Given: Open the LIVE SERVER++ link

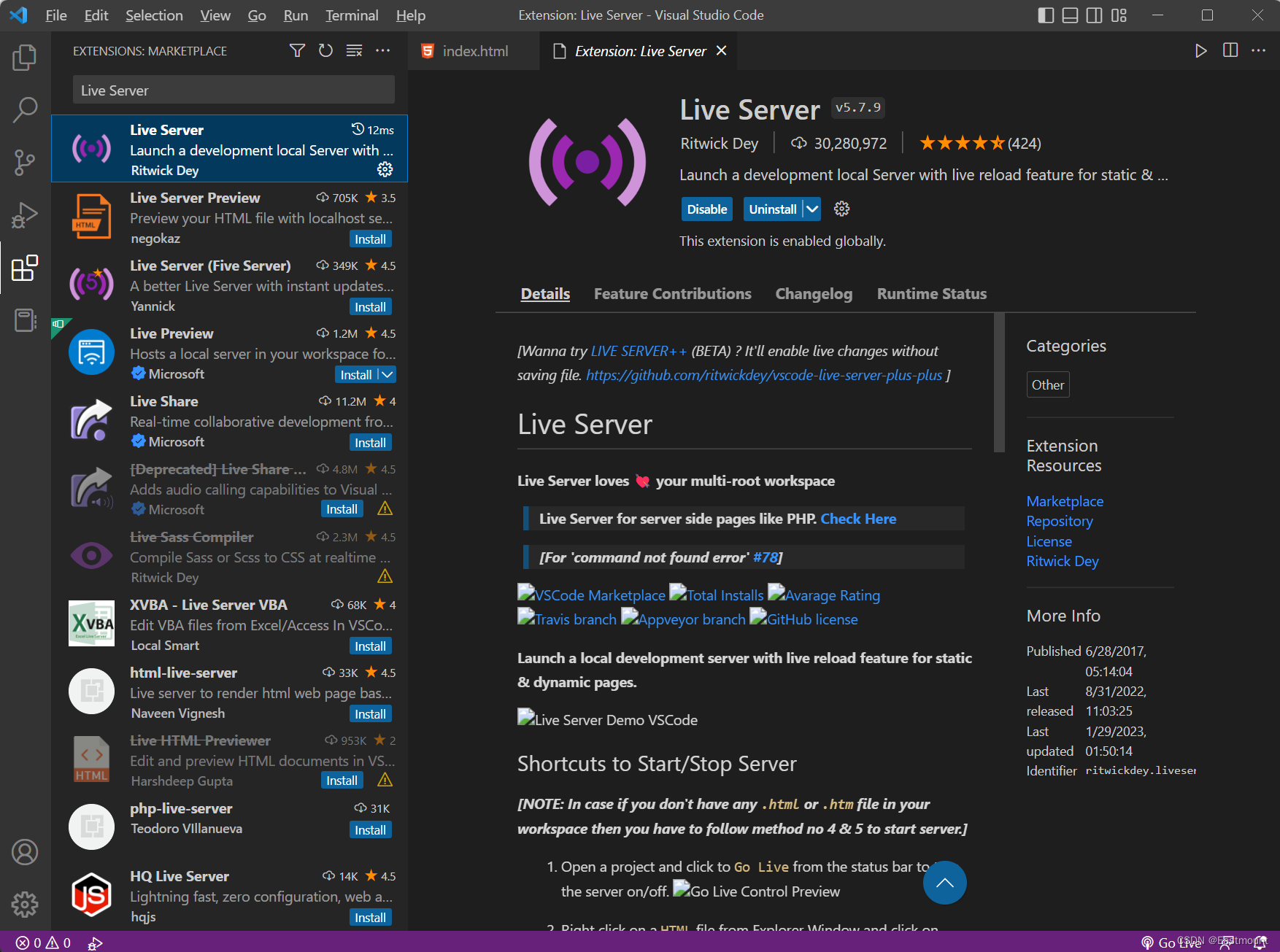Looking at the screenshot, I should 639,351.
